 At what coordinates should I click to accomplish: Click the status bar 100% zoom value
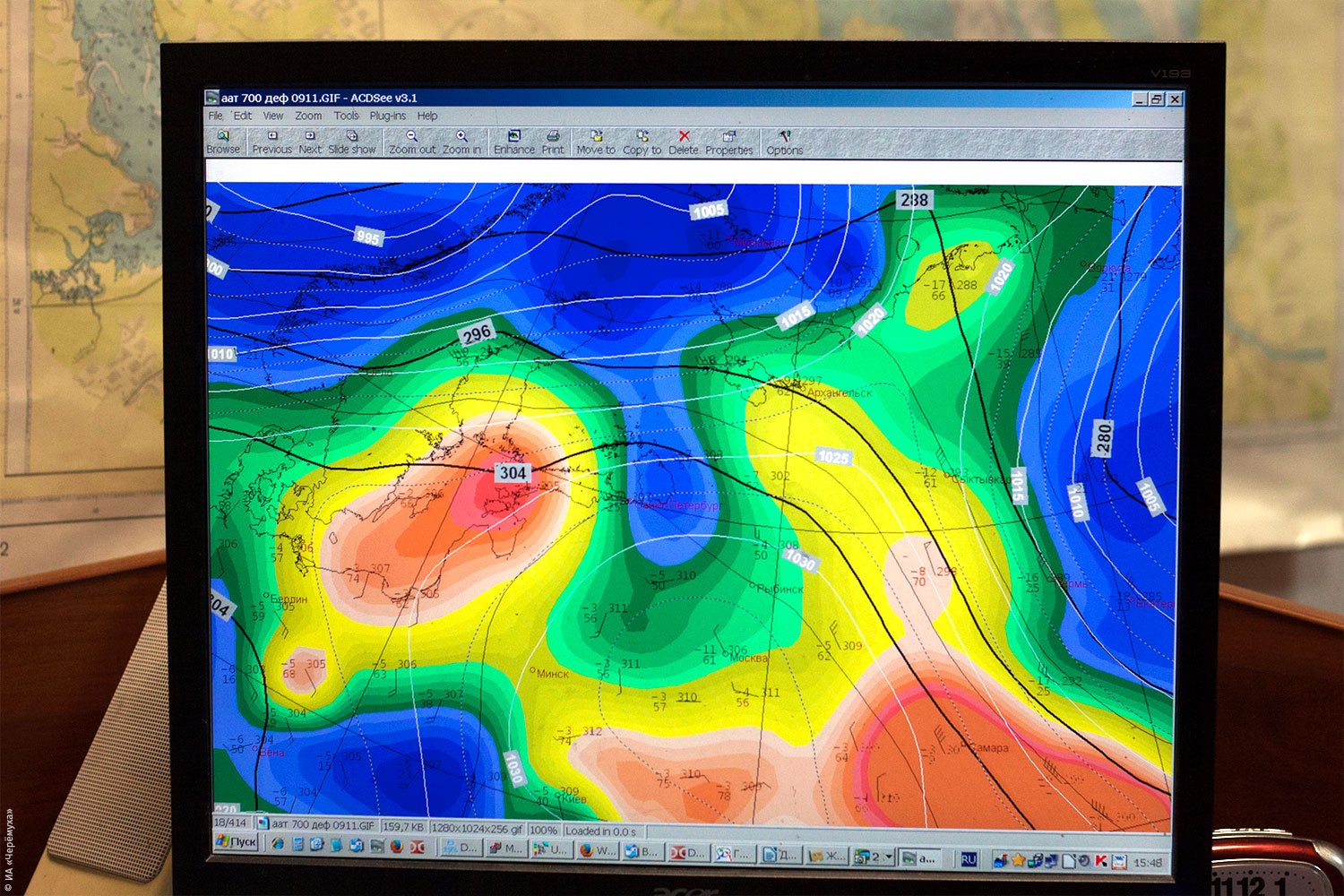tap(543, 830)
